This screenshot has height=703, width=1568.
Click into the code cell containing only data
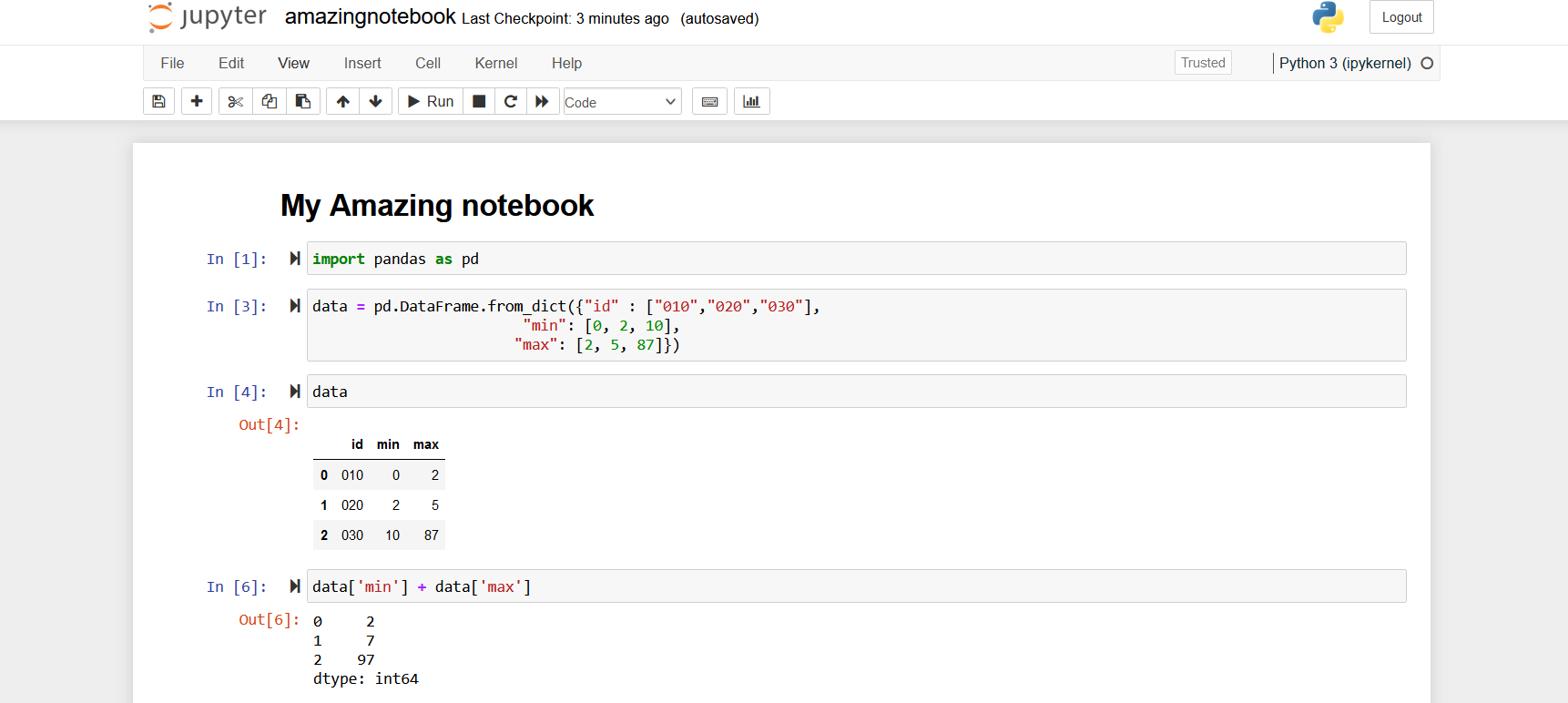click(856, 392)
